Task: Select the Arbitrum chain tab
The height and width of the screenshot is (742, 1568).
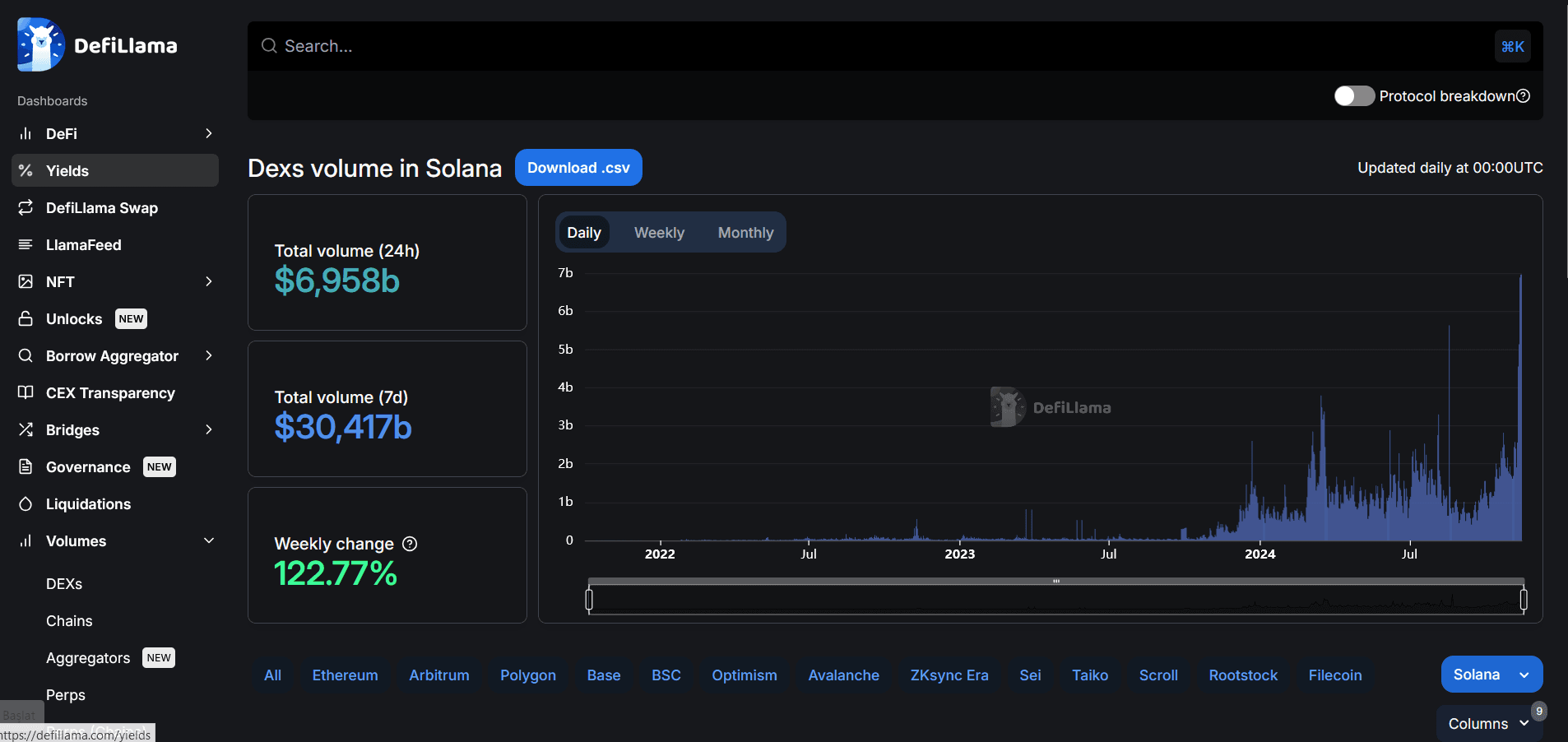Action: [x=438, y=675]
